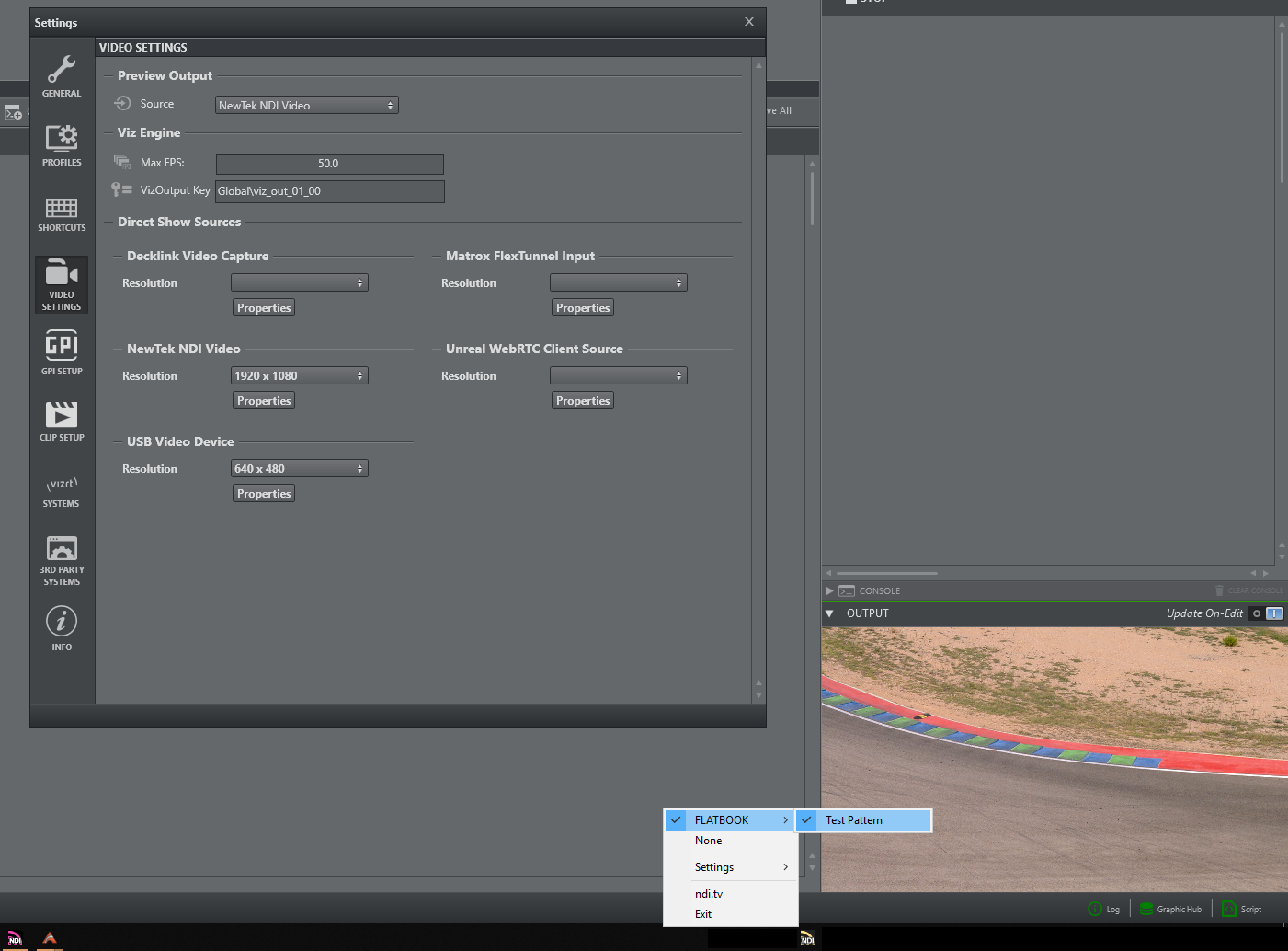Go to Clip Setup section
Screen dimensions: 1288x951
(x=62, y=420)
